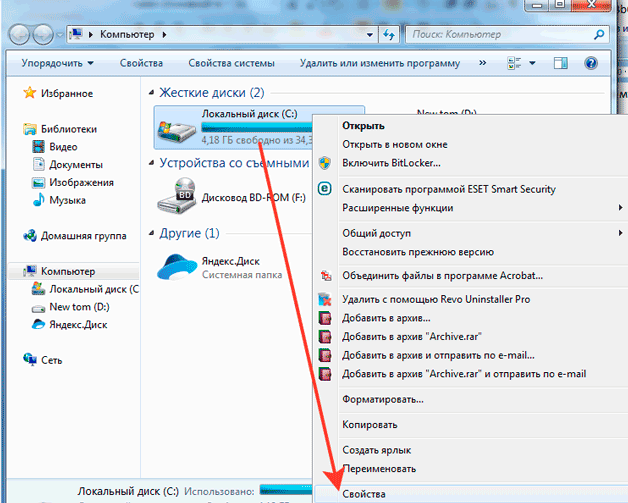Choose Свойства in the context menu
Viewport: 628px width, 503px height.
pyautogui.click(x=363, y=493)
